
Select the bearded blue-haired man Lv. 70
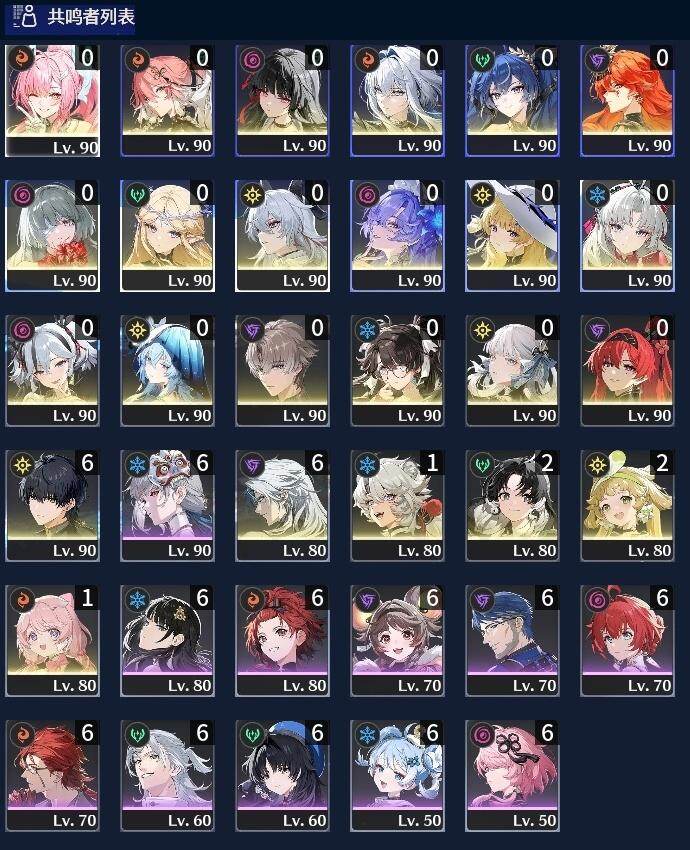pos(512,641)
